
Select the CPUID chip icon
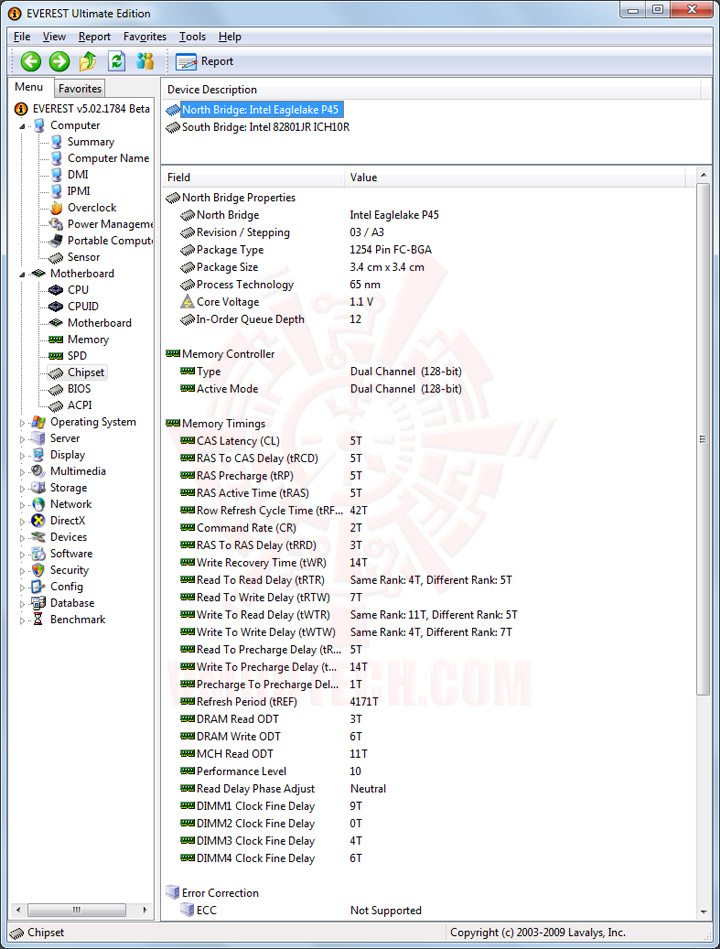56,306
